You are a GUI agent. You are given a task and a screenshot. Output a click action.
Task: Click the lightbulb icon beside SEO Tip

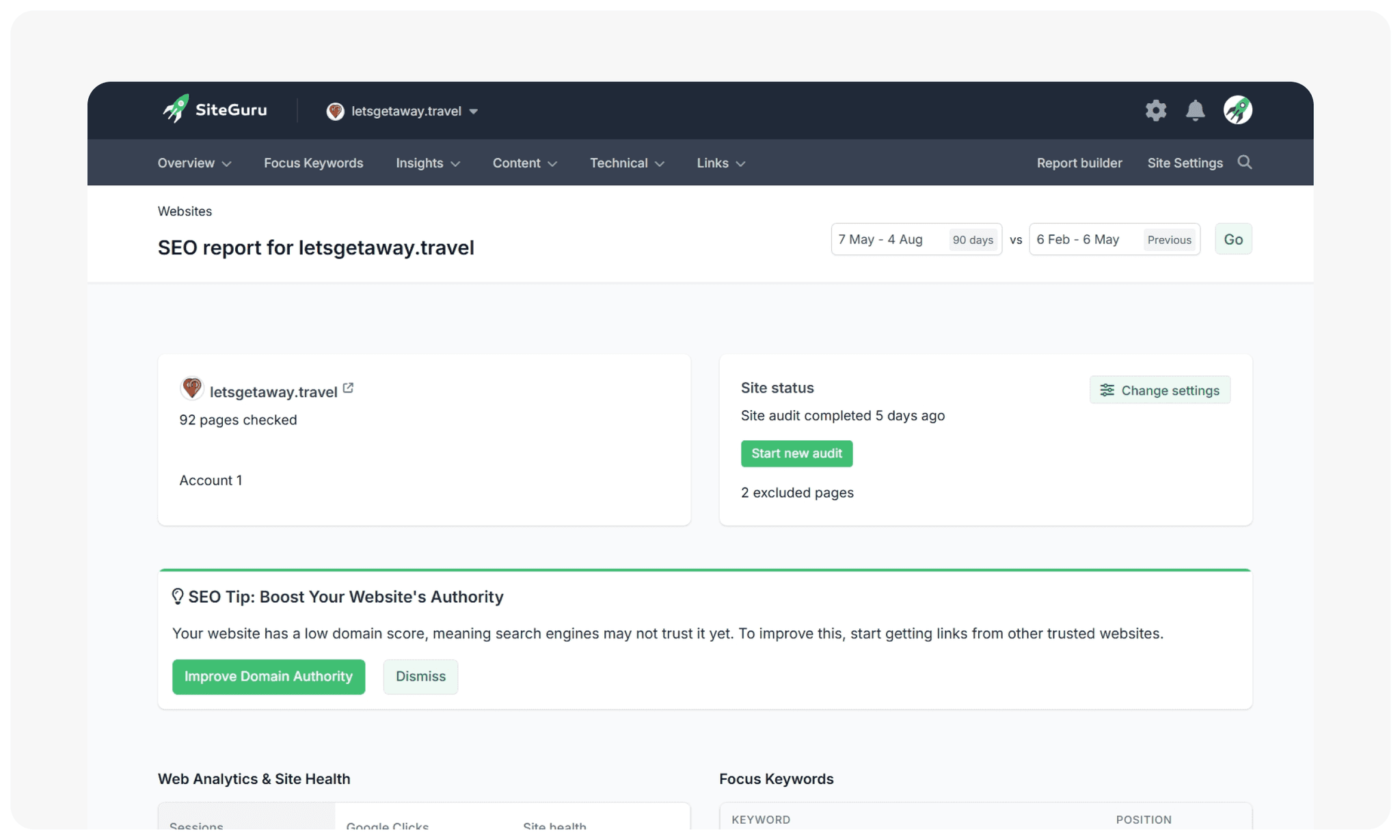point(178,597)
